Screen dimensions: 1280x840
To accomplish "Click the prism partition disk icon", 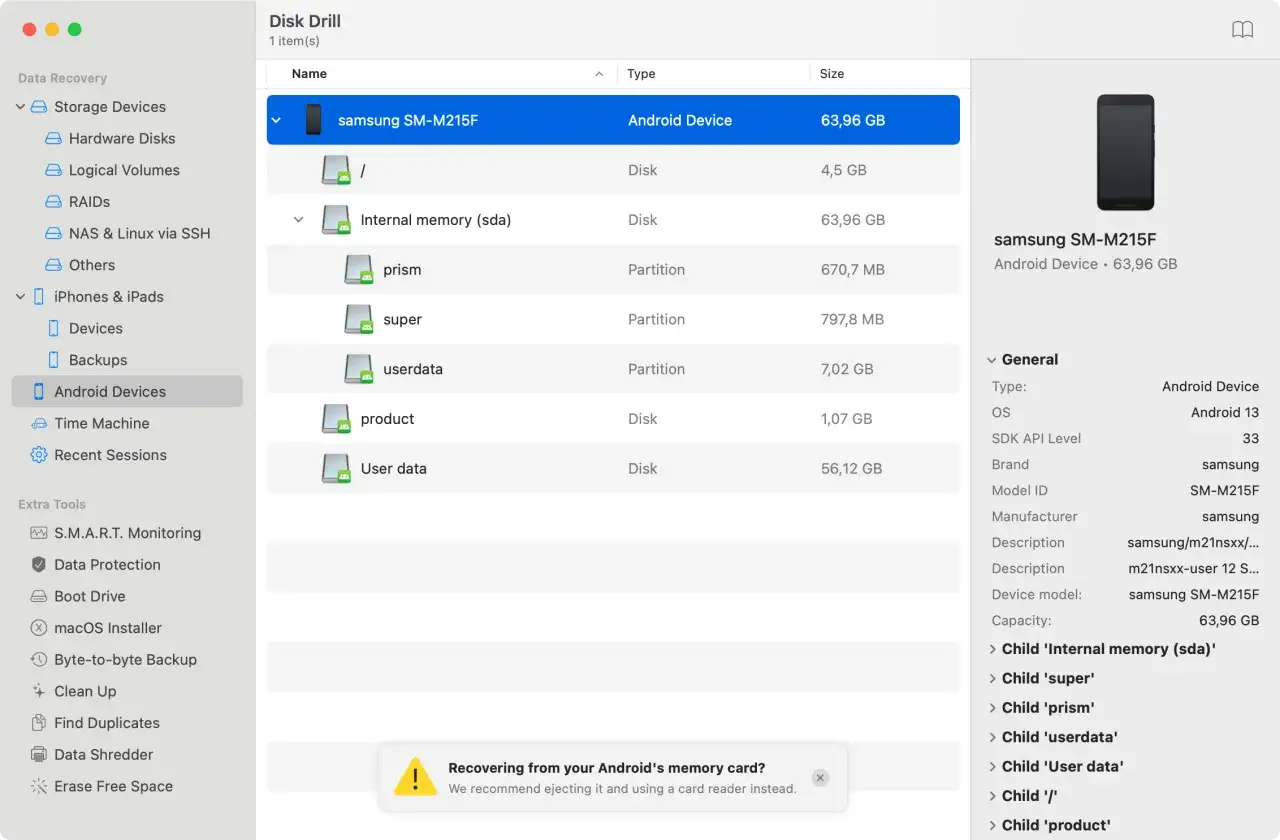I will coord(359,270).
